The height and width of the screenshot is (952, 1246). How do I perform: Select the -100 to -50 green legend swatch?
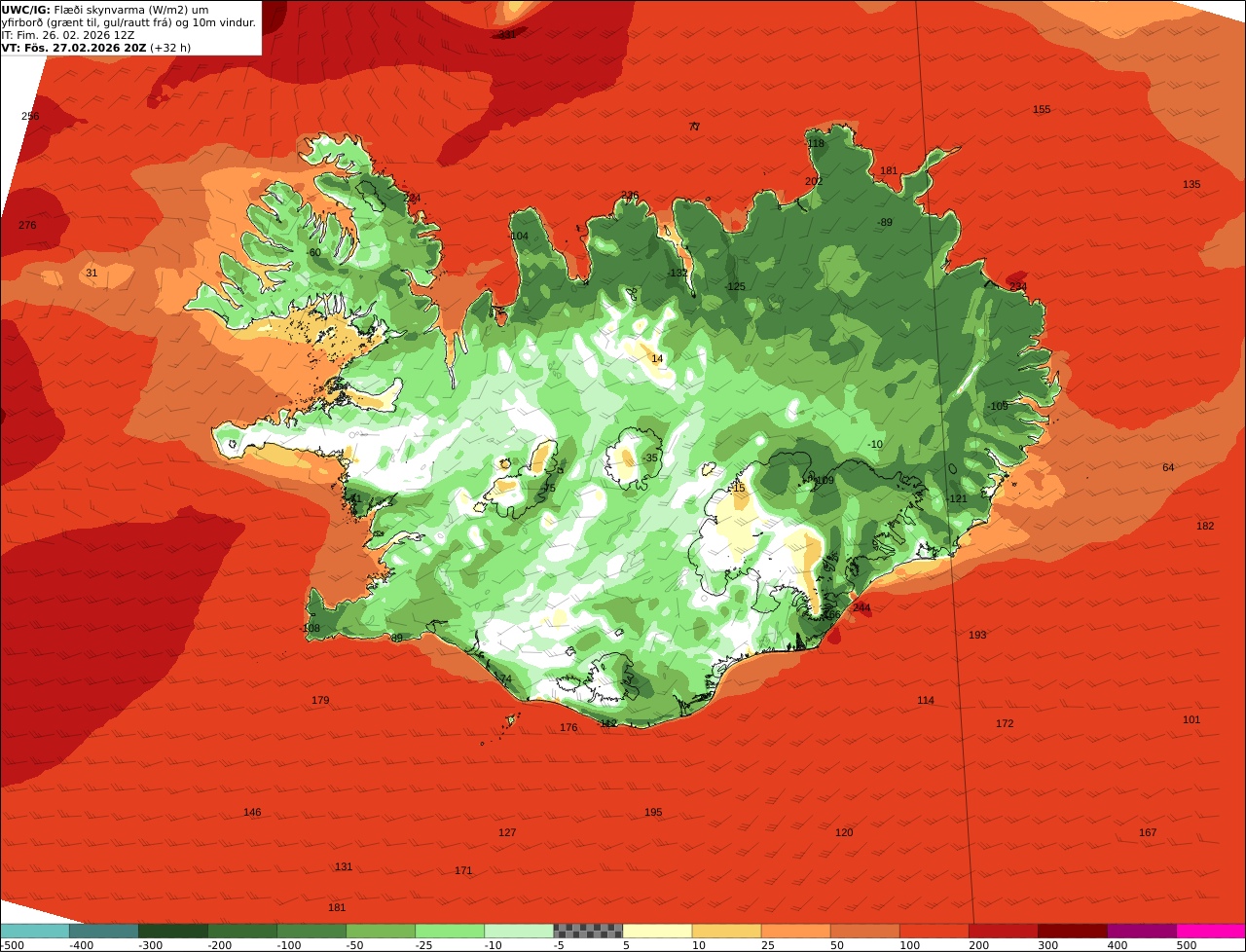(311, 931)
